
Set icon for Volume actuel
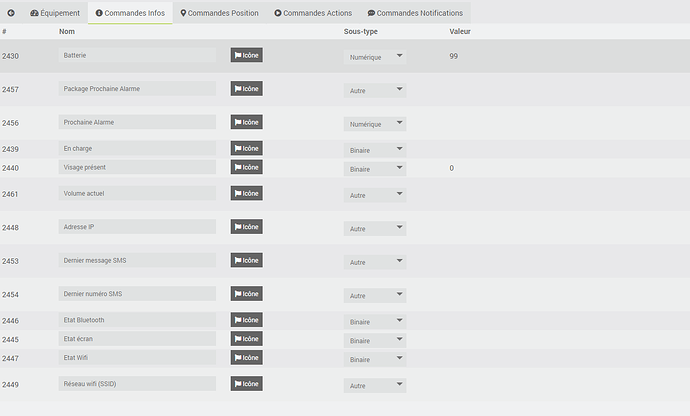coord(246,193)
